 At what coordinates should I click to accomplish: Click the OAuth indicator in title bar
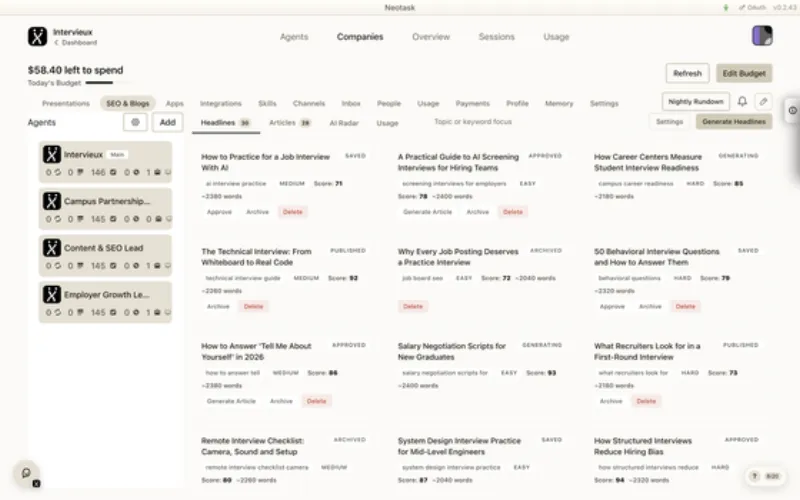click(753, 8)
